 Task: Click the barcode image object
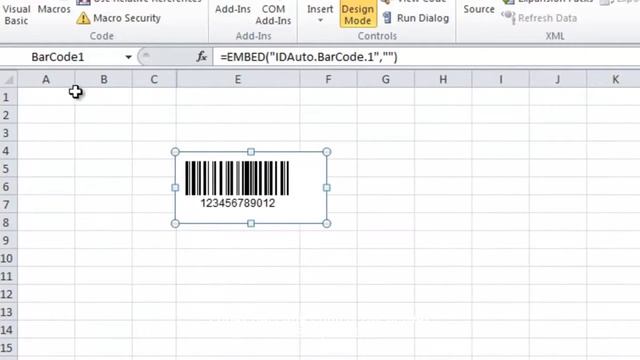pos(237,178)
